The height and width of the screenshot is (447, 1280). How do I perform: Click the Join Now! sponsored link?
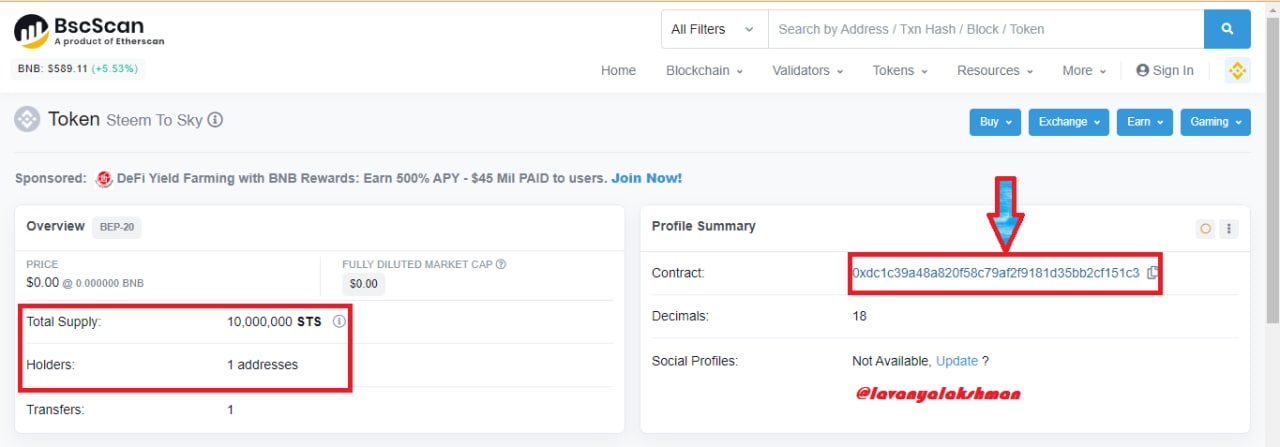pyautogui.click(x=647, y=178)
